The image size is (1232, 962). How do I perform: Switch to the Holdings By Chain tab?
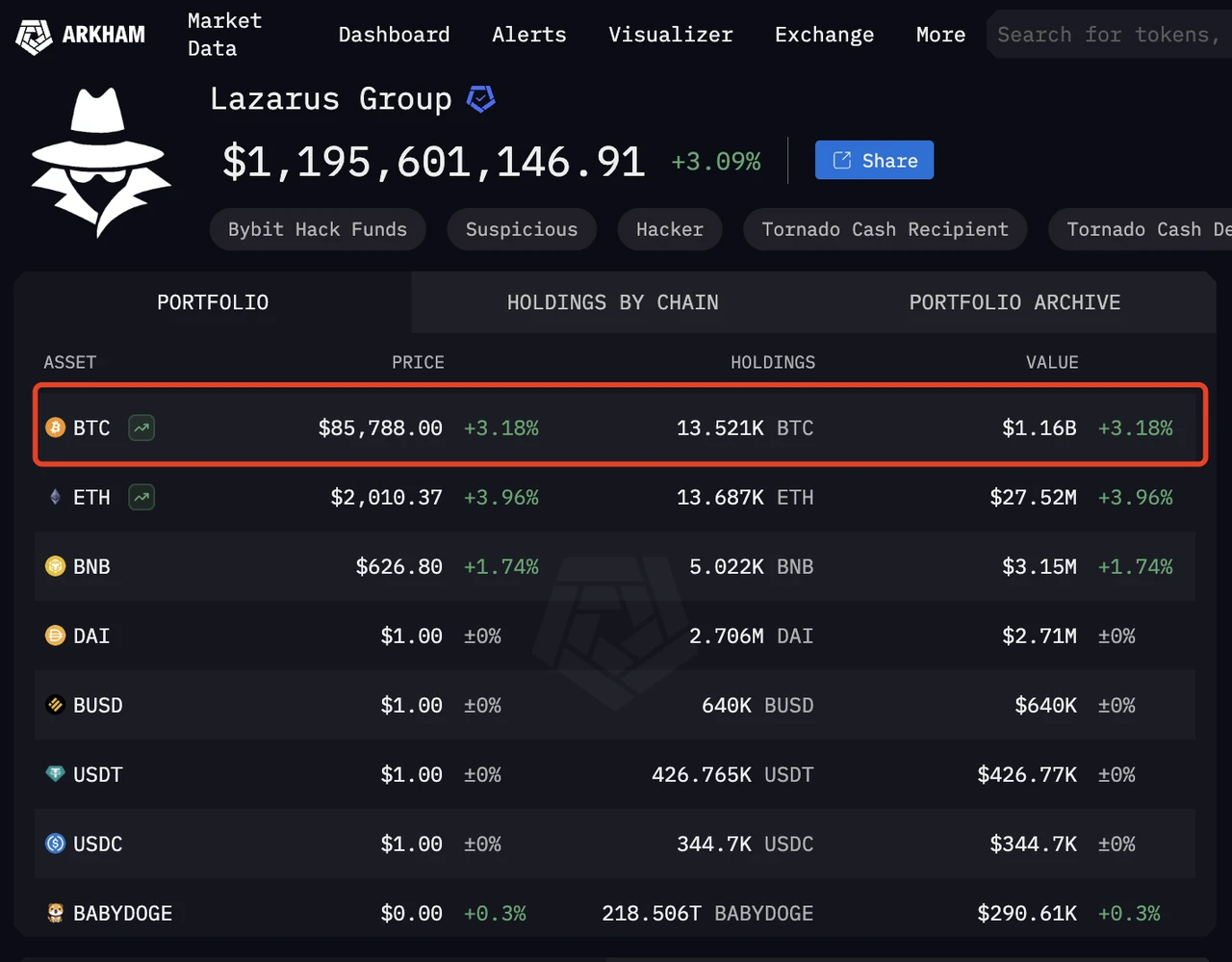pos(612,302)
